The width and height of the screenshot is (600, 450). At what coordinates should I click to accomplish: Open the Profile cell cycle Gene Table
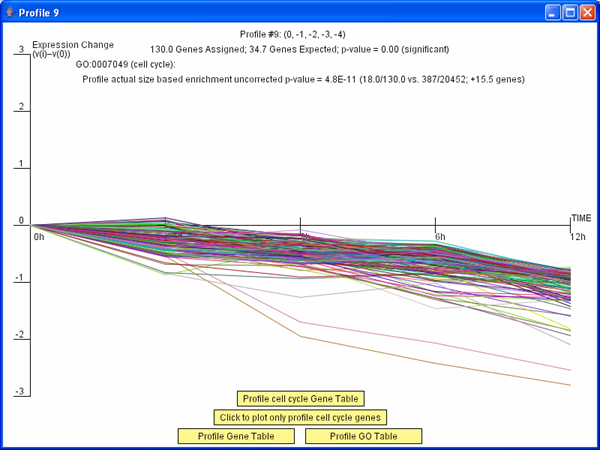point(300,398)
